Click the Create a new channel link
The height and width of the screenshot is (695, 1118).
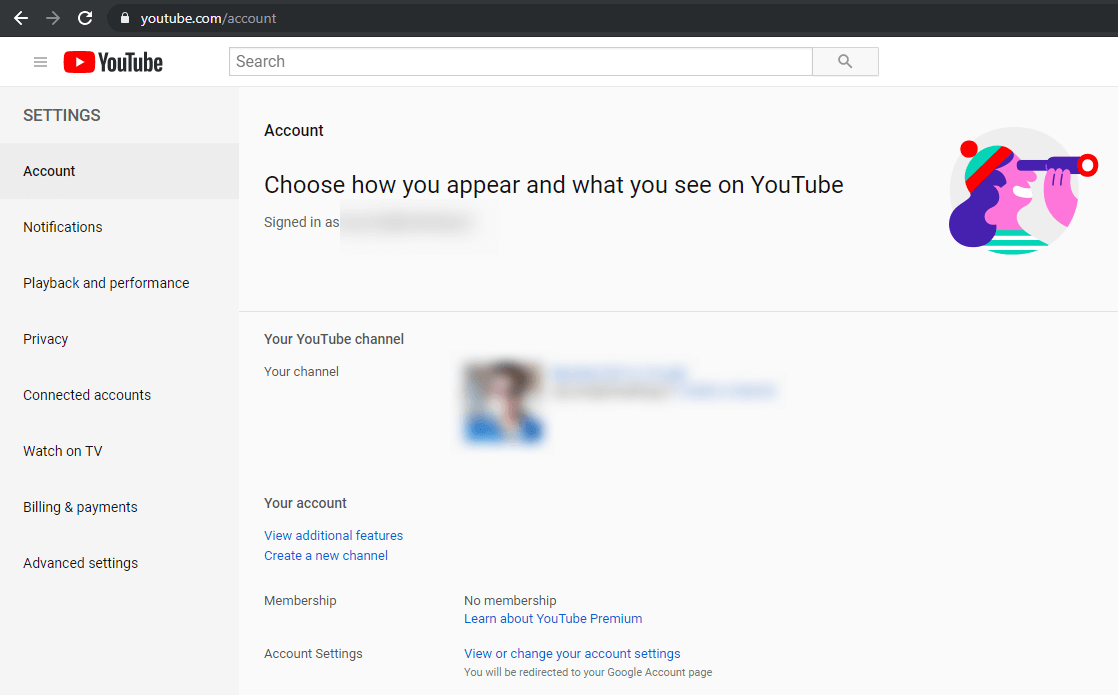point(326,555)
